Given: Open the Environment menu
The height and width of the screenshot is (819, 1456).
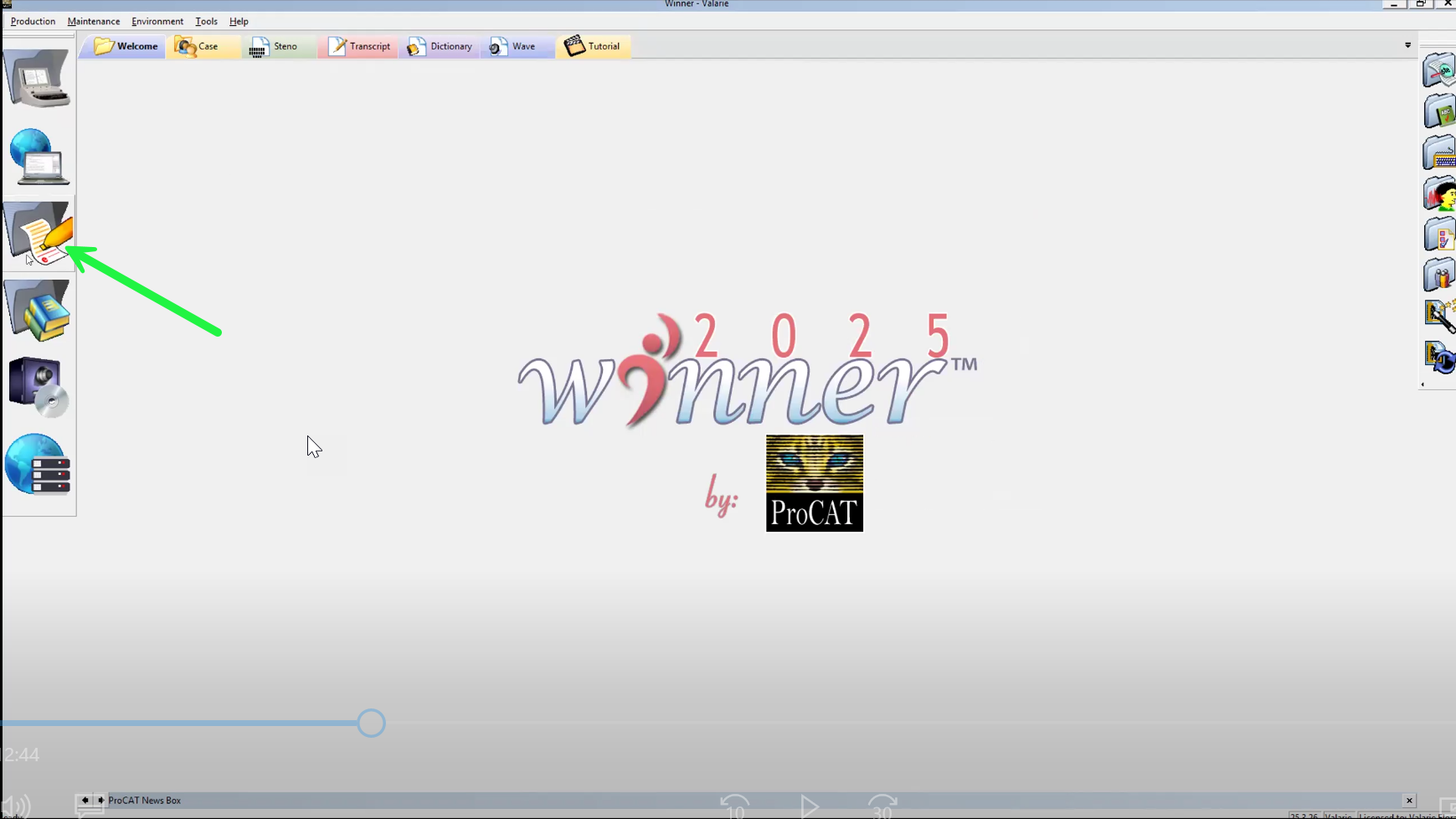Looking at the screenshot, I should click(x=157, y=22).
